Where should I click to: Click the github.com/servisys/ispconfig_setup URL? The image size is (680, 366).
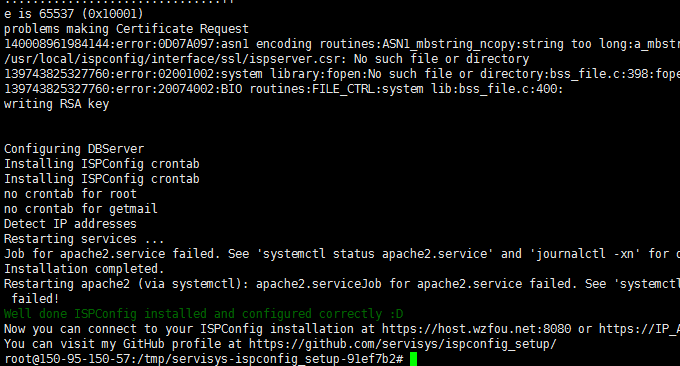[x=402, y=344]
